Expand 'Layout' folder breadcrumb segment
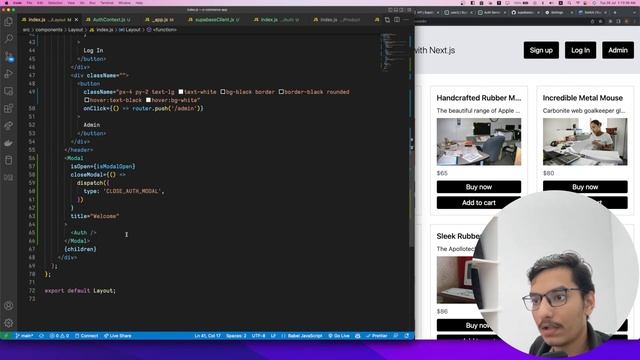This screenshot has width=640, height=360. 75,30
